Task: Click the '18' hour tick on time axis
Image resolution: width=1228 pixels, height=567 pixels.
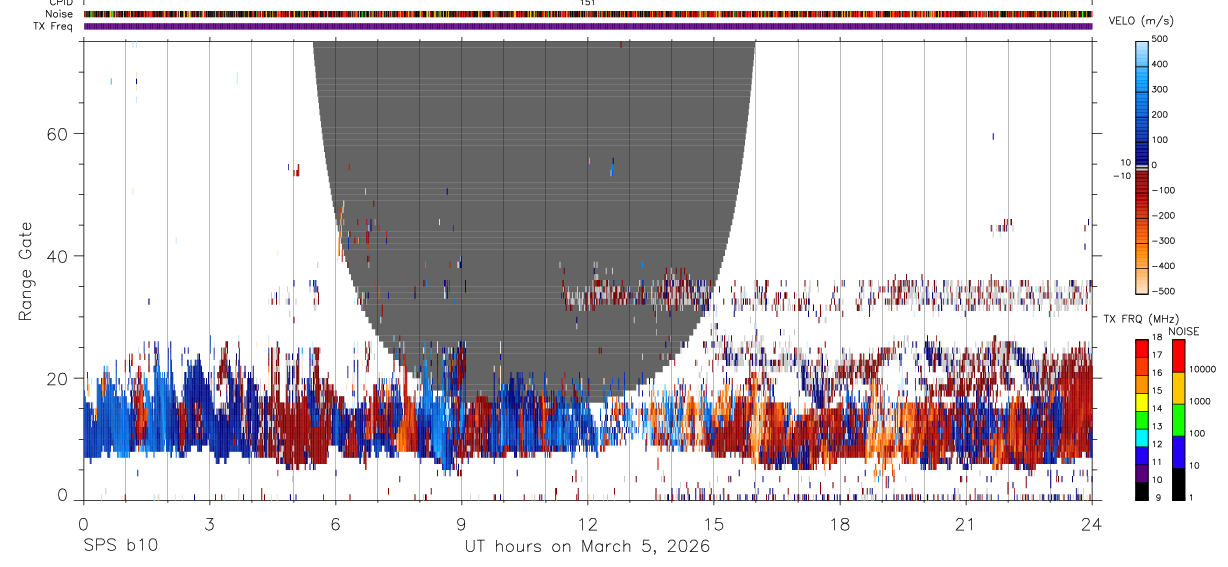Action: [840, 524]
